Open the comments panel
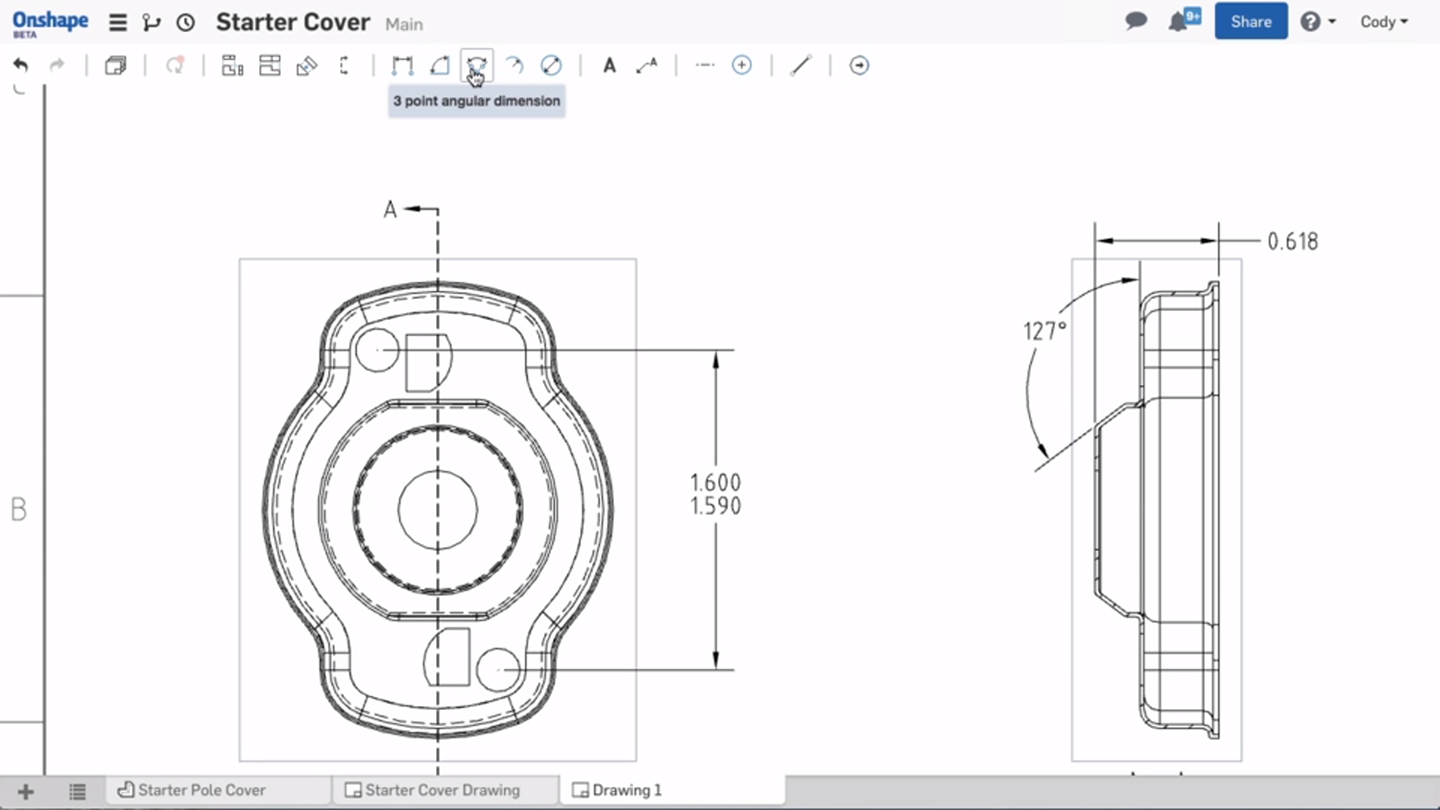This screenshot has height=810, width=1440. pos(1135,20)
